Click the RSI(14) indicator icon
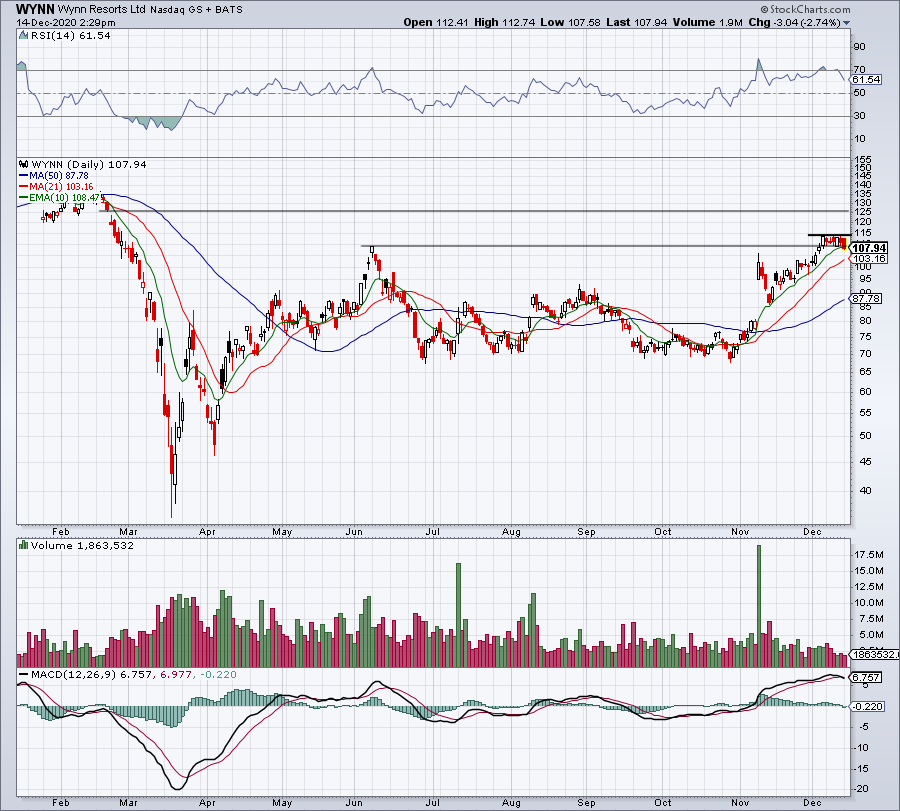Image resolution: width=900 pixels, height=811 pixels. pyautogui.click(x=23, y=36)
